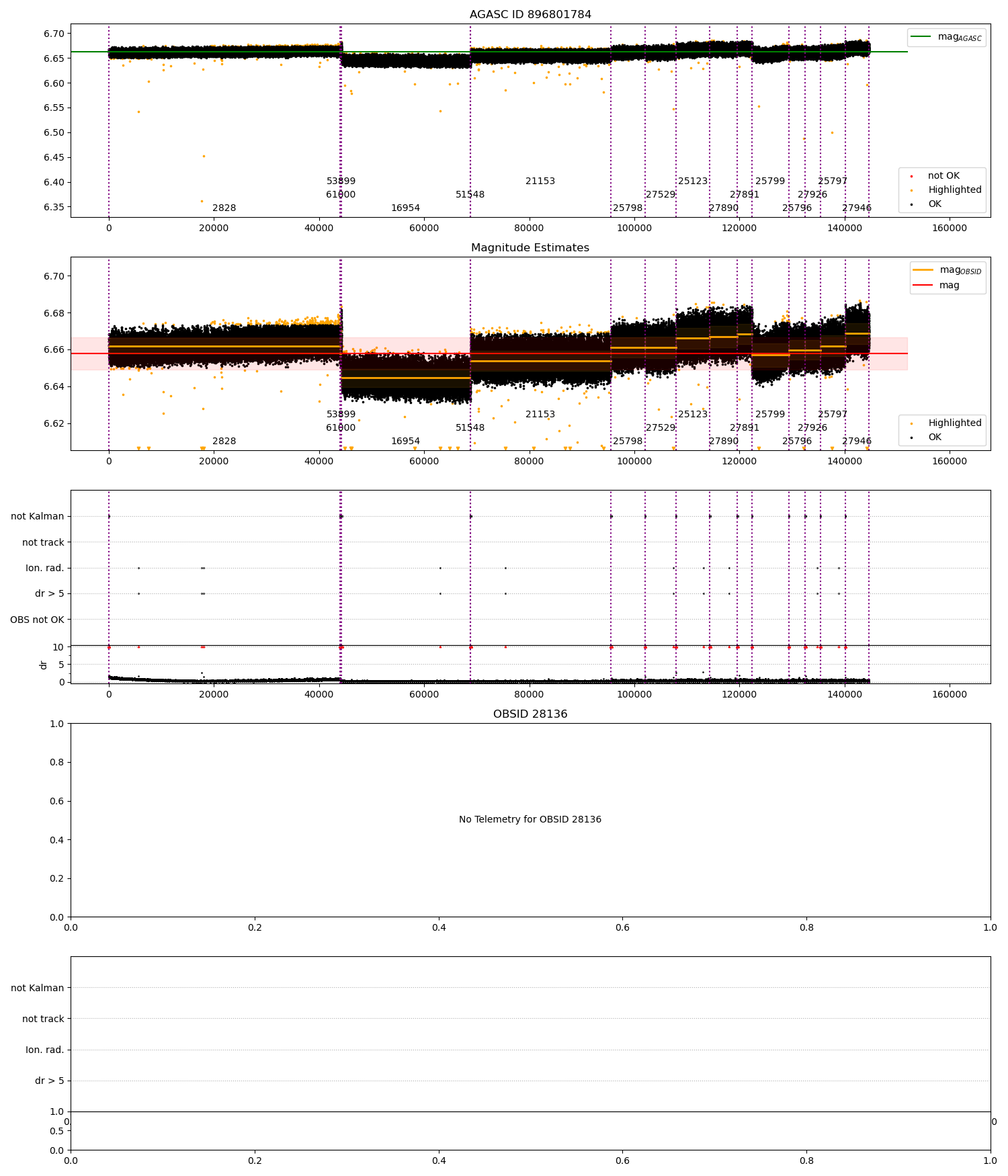The image size is (1008, 1176).
Task: Click OBSID label 51548 in Magnitude Estimates plot
Action: [x=470, y=428]
